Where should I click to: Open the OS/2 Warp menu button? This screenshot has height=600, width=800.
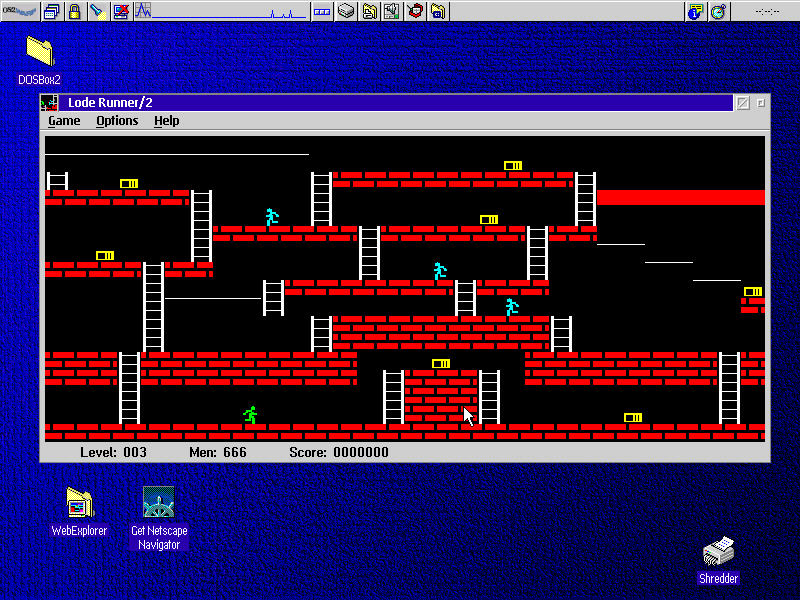[x=20, y=11]
